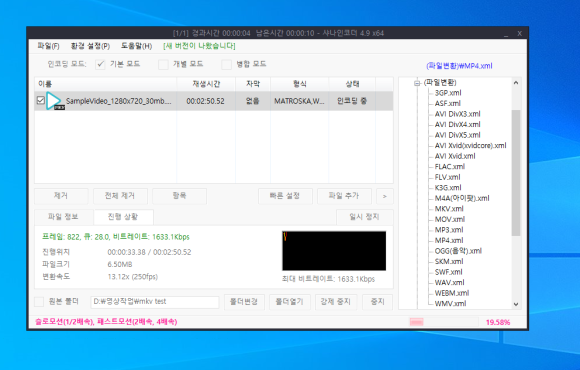Click the 자막 column header
The height and width of the screenshot is (370, 580).
click(x=253, y=84)
